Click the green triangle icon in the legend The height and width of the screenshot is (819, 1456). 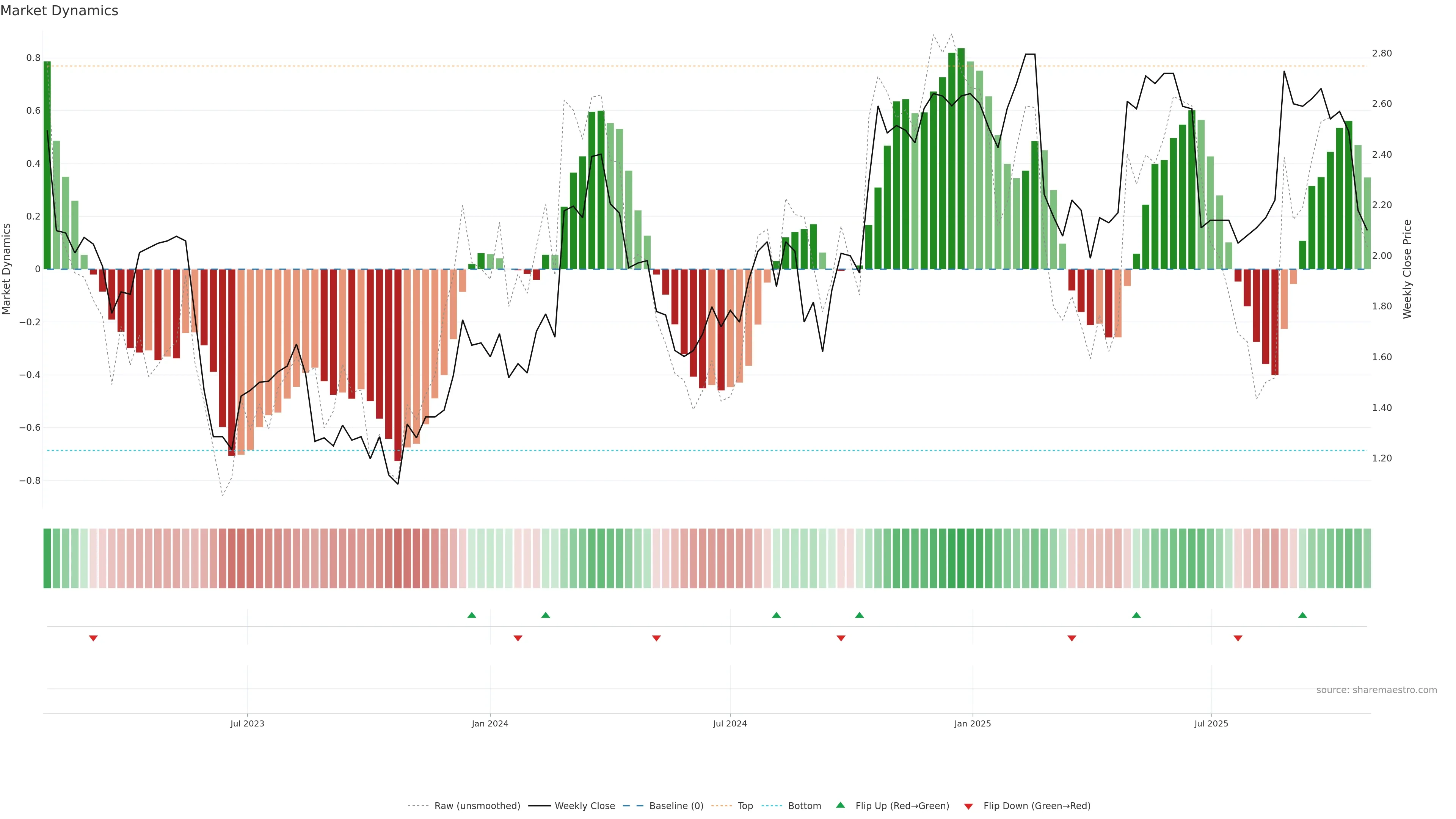tap(841, 805)
